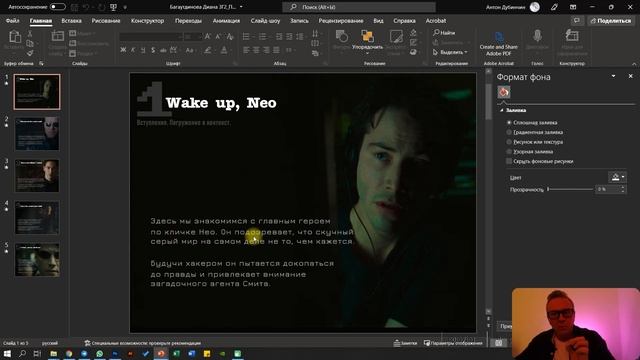
Task: Open the Заметки notes button
Action: 405,343
